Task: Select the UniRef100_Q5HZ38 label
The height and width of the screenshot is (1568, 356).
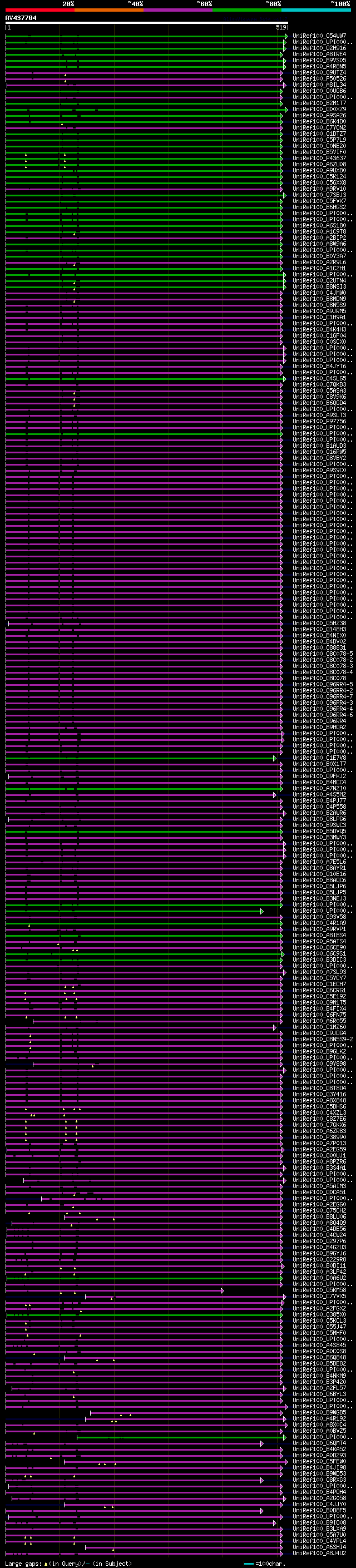Action: coord(319,624)
